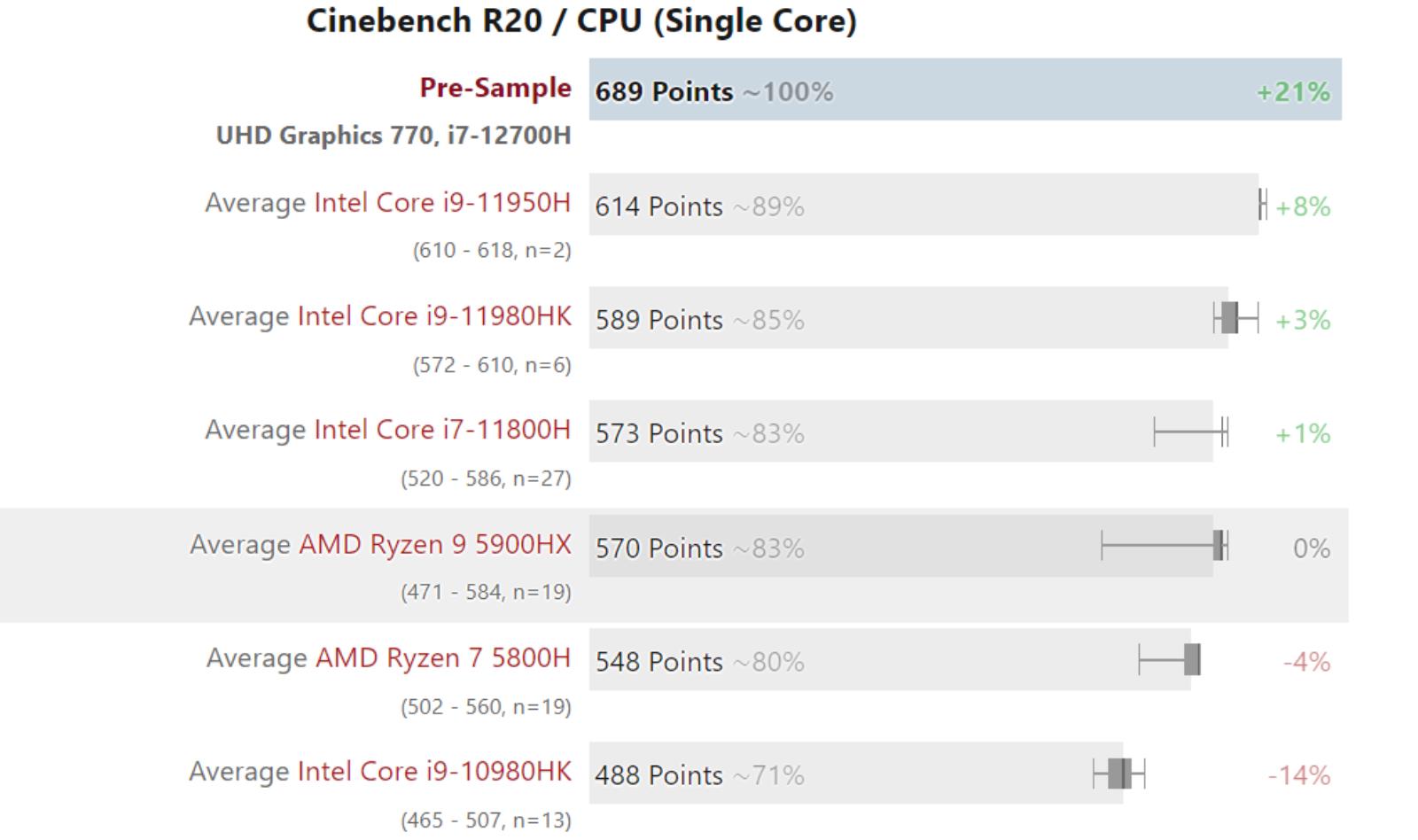Click the 689 Points result bar
Viewport: 1418px width, 840px height.
coord(964,90)
